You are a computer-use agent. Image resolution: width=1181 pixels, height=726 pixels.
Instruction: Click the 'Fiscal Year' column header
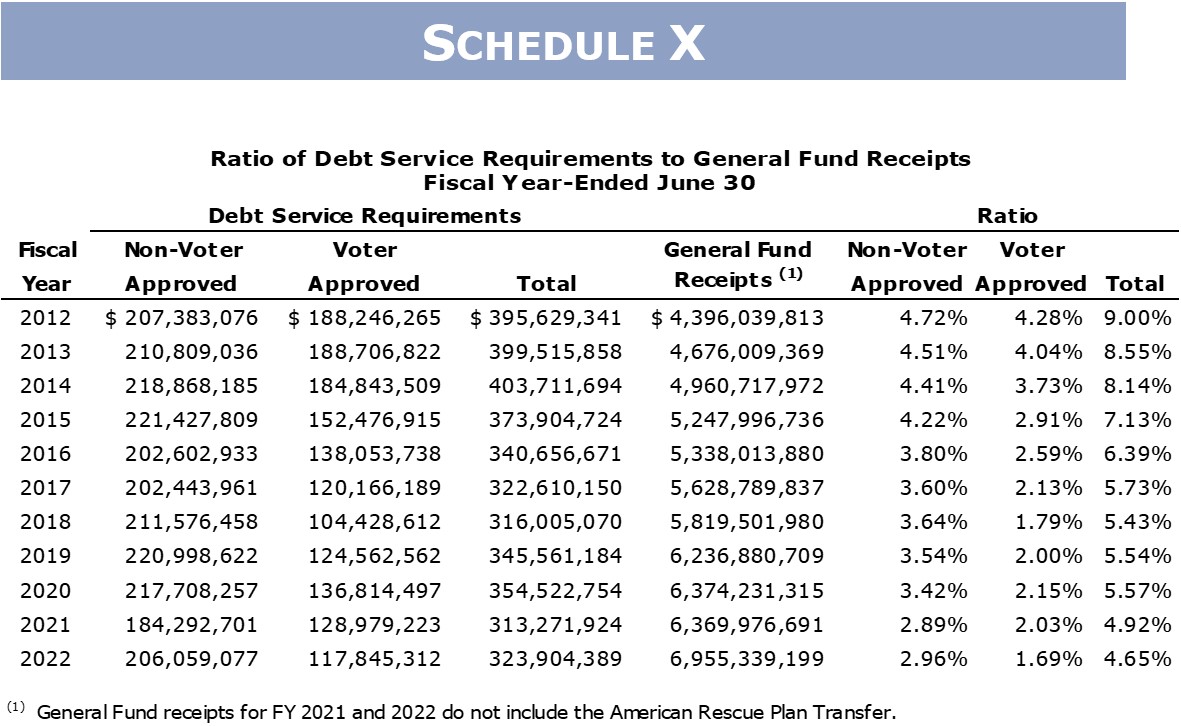tap(48, 266)
